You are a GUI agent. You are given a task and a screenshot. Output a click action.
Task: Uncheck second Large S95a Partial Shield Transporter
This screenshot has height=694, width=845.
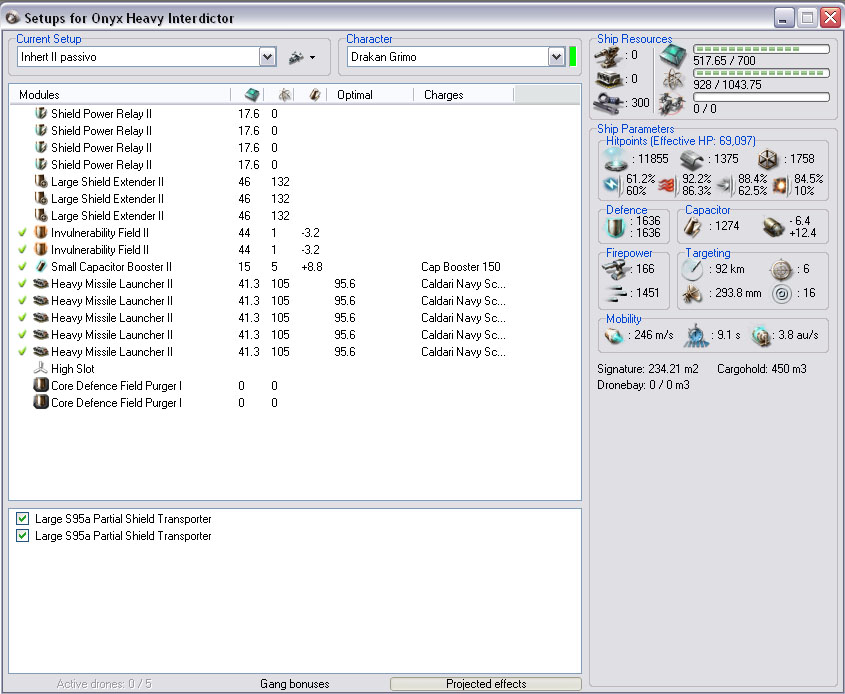22,536
